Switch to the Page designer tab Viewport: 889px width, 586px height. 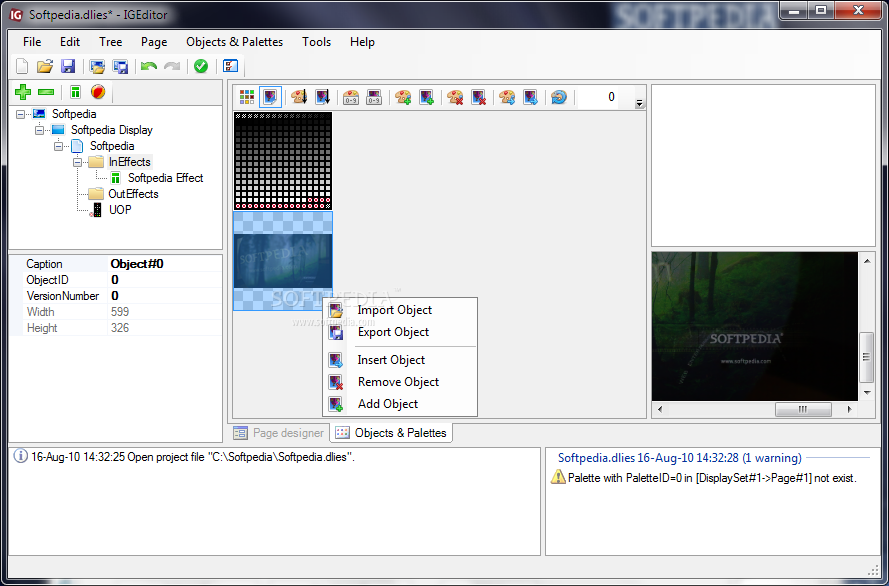coord(279,433)
